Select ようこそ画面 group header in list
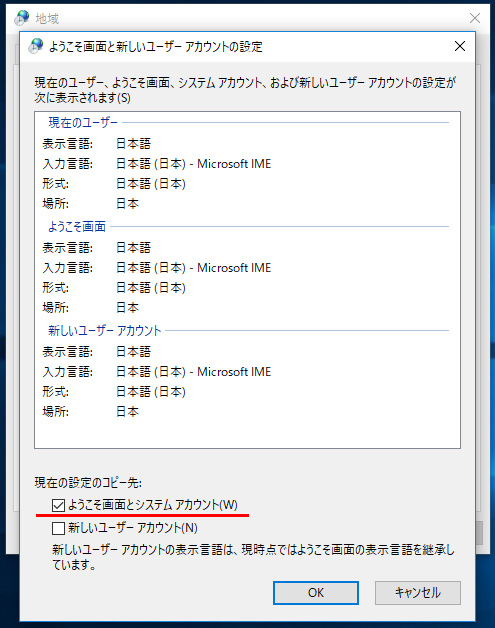The width and height of the screenshot is (495, 628). pyautogui.click(x=77, y=227)
